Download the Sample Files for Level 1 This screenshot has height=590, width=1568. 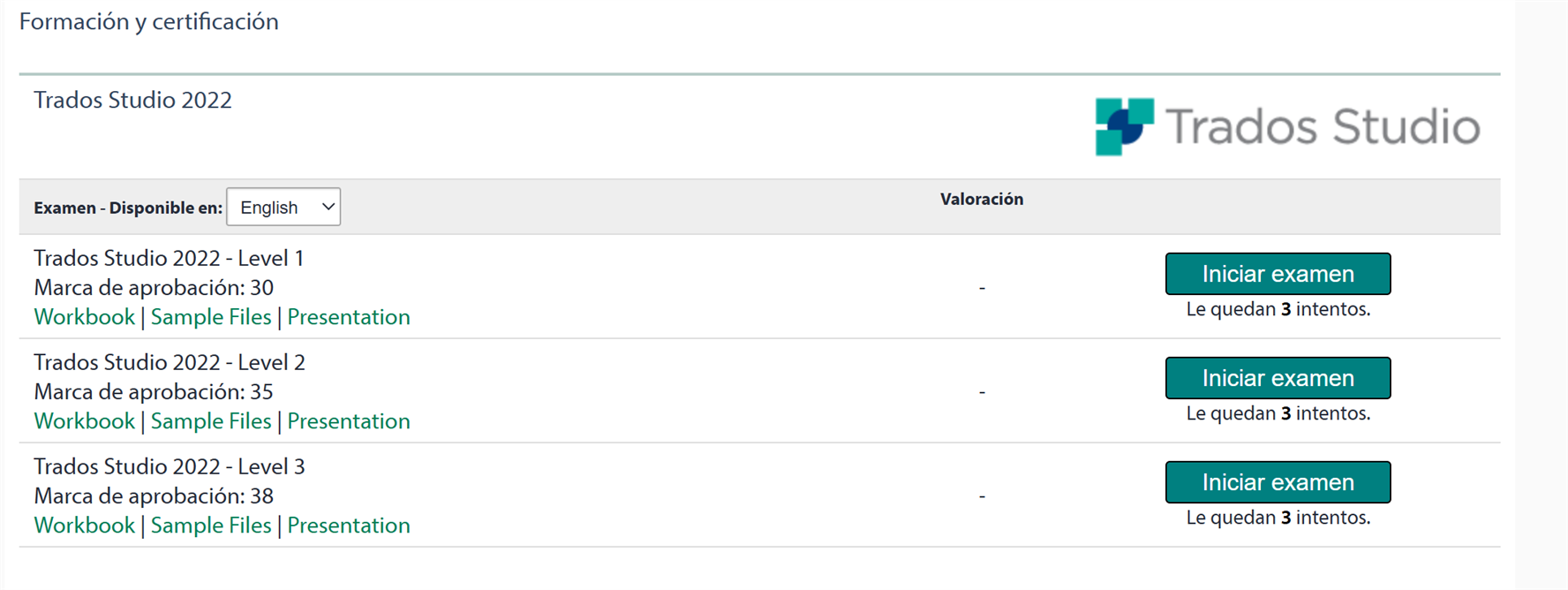(210, 316)
